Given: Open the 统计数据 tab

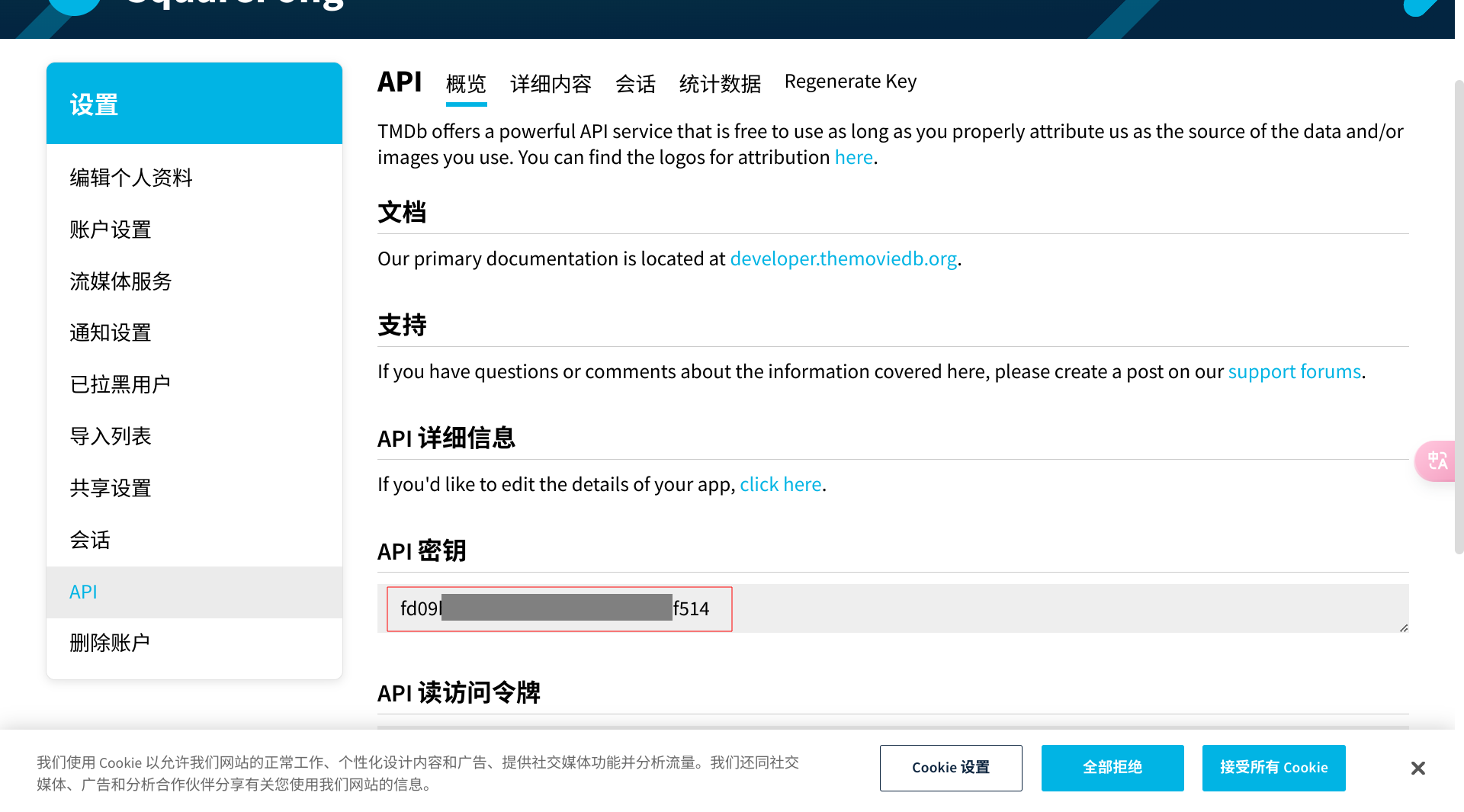Looking at the screenshot, I should [720, 84].
